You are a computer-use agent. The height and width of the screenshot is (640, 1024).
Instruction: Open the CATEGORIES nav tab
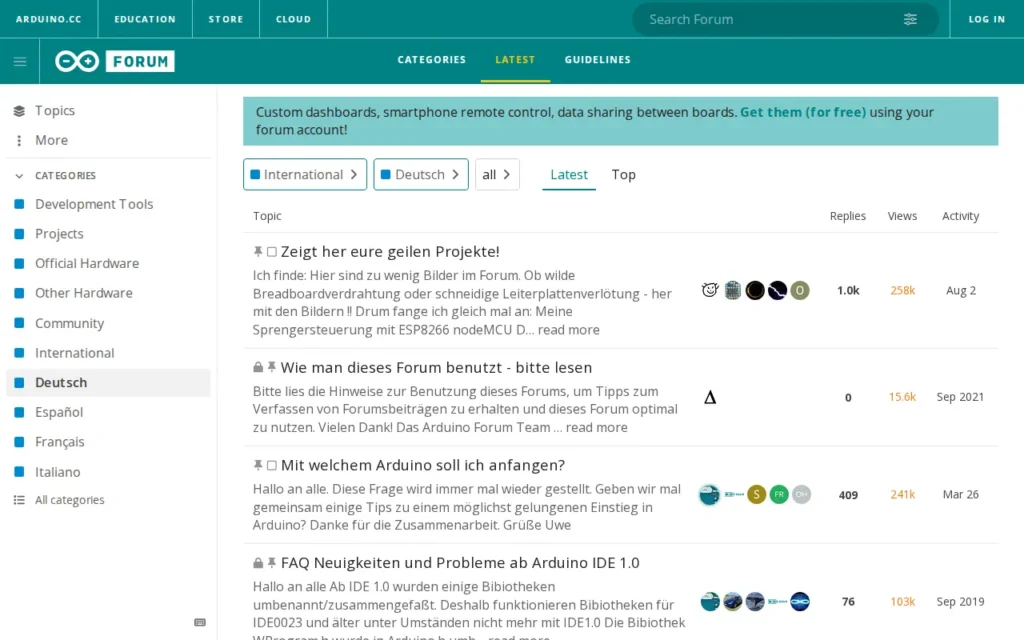point(432,59)
